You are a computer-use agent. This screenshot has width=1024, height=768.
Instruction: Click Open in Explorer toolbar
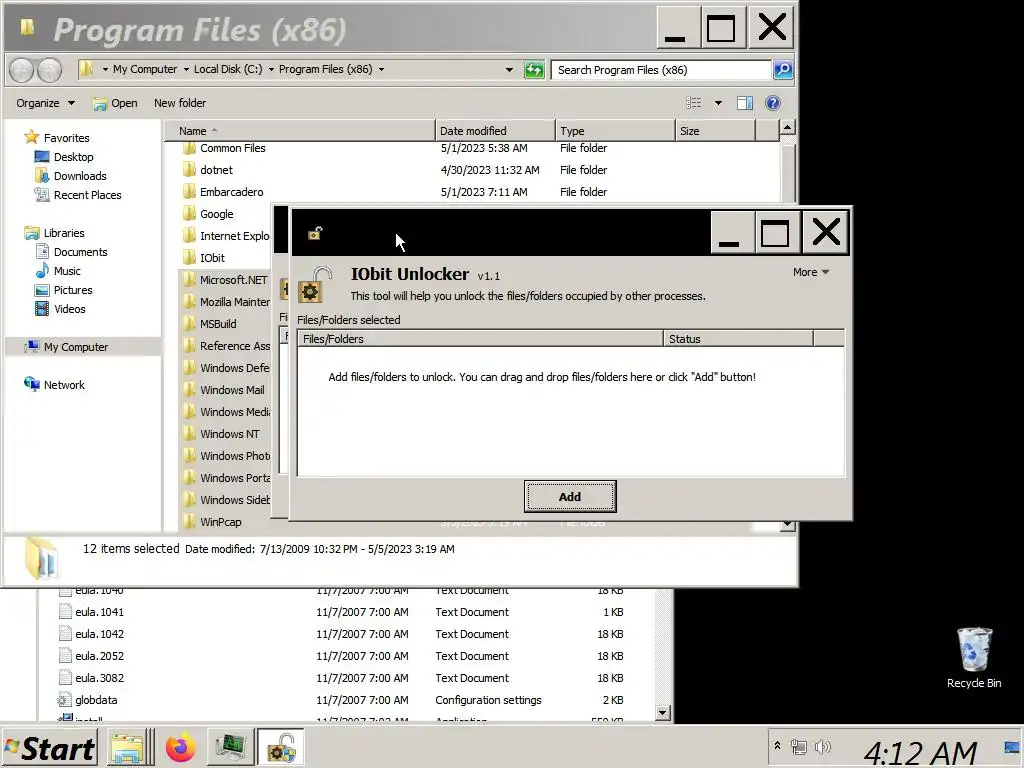point(115,103)
